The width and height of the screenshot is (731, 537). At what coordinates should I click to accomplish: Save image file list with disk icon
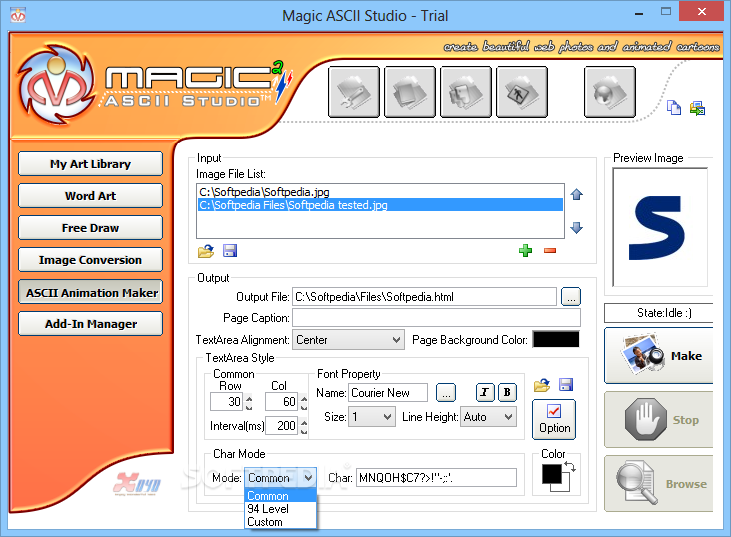point(230,251)
